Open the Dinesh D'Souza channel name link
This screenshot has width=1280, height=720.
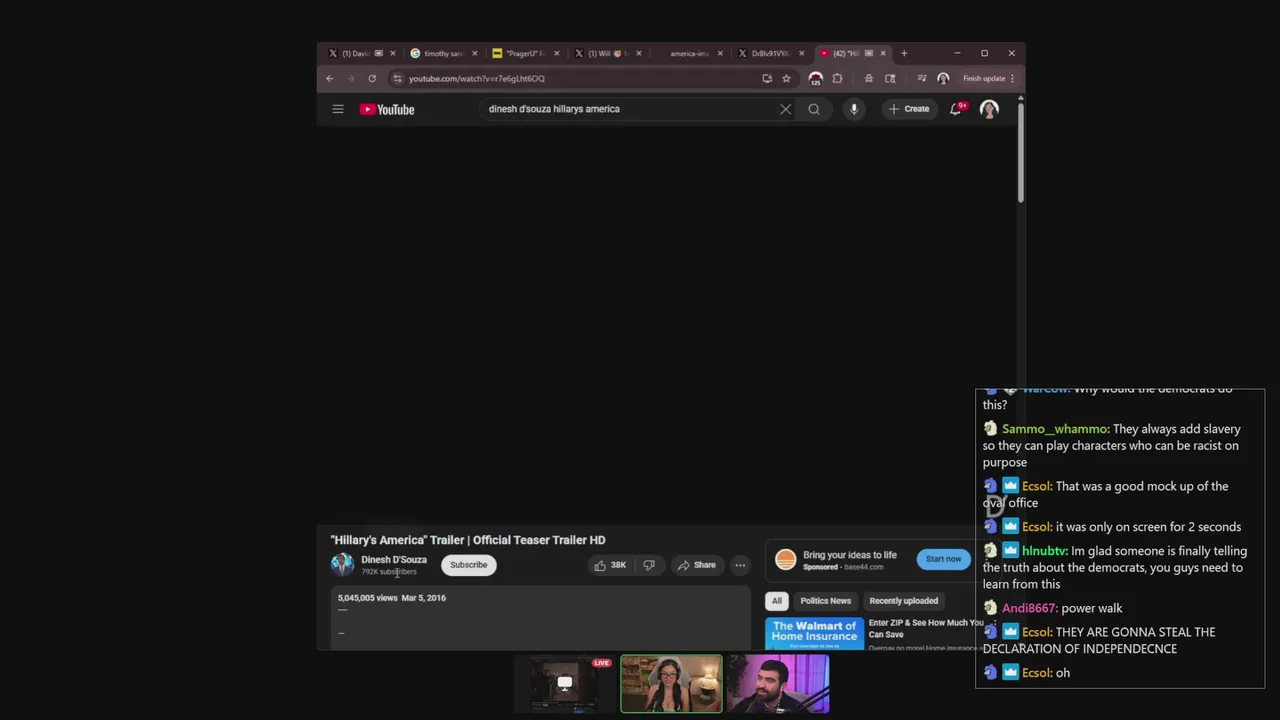(394, 560)
